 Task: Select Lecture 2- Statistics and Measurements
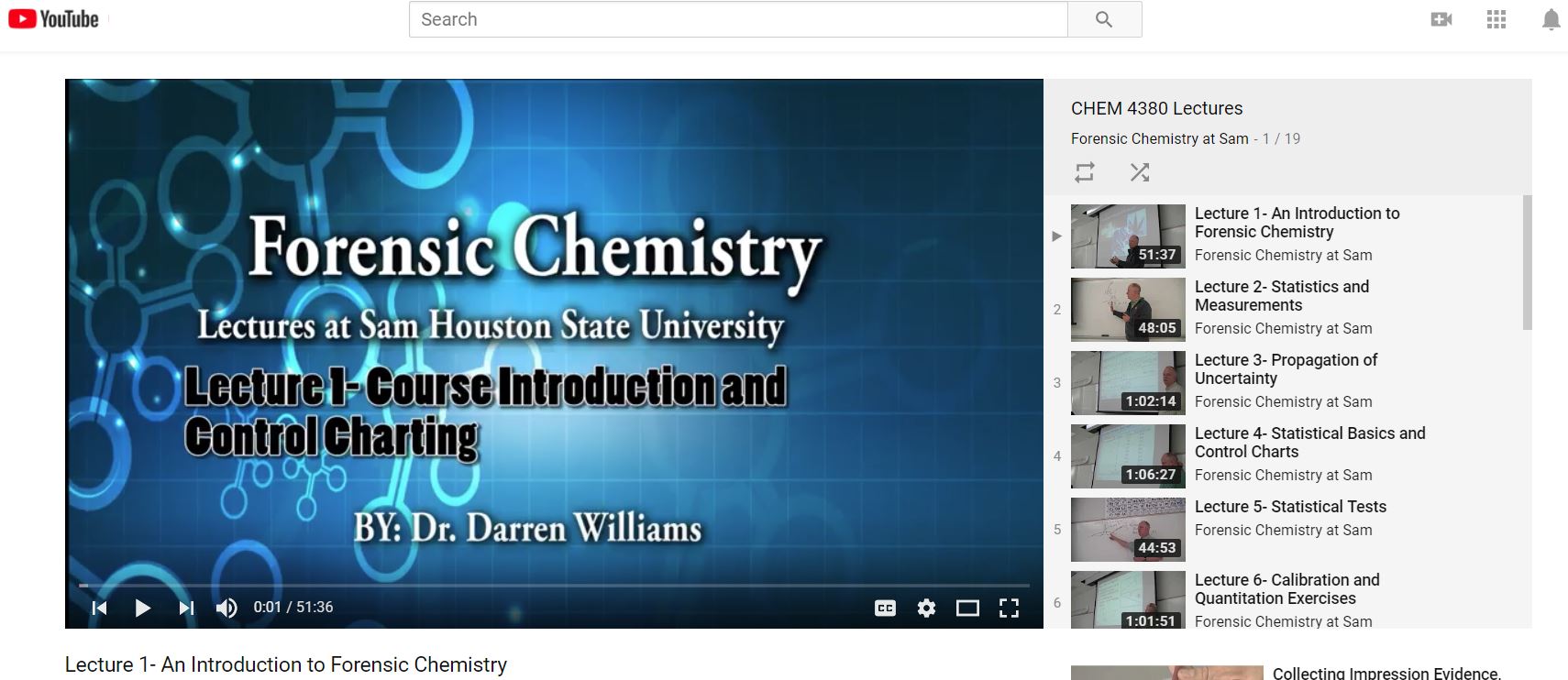pyautogui.click(x=1282, y=296)
